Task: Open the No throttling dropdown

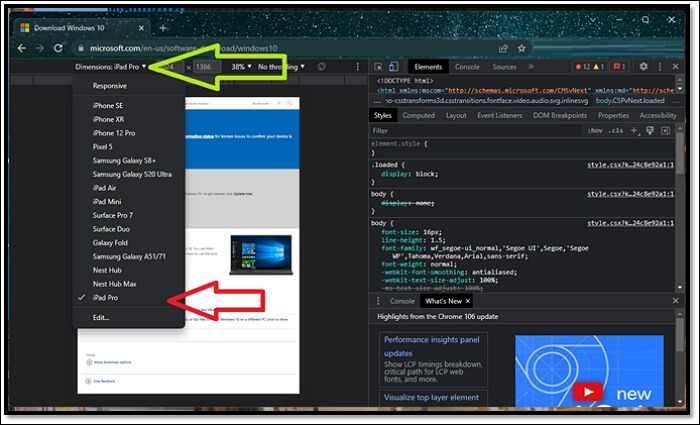Action: [281, 67]
